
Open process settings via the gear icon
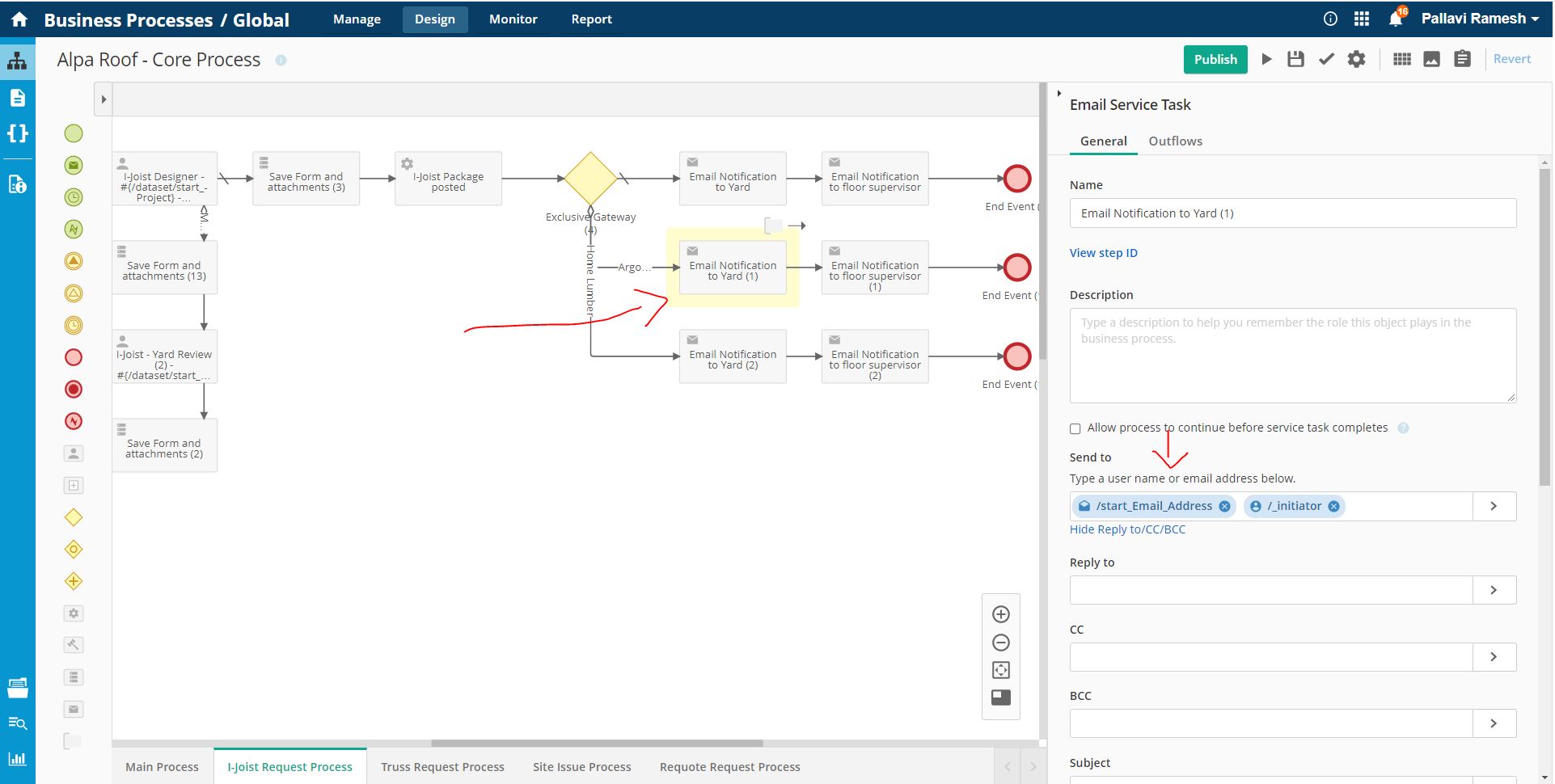[x=1356, y=58]
